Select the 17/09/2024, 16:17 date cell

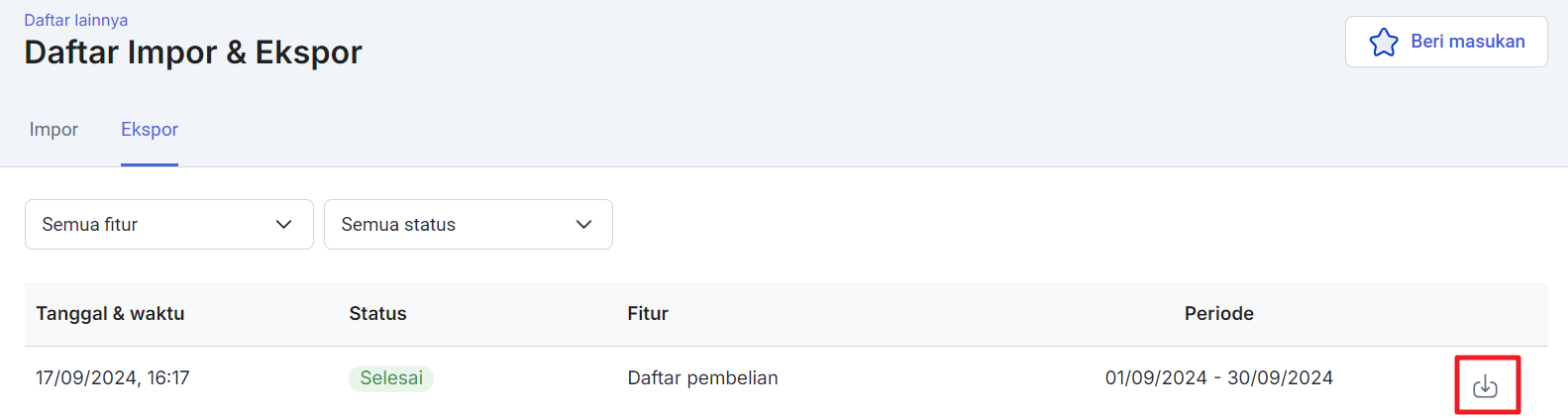pyautogui.click(x=113, y=378)
